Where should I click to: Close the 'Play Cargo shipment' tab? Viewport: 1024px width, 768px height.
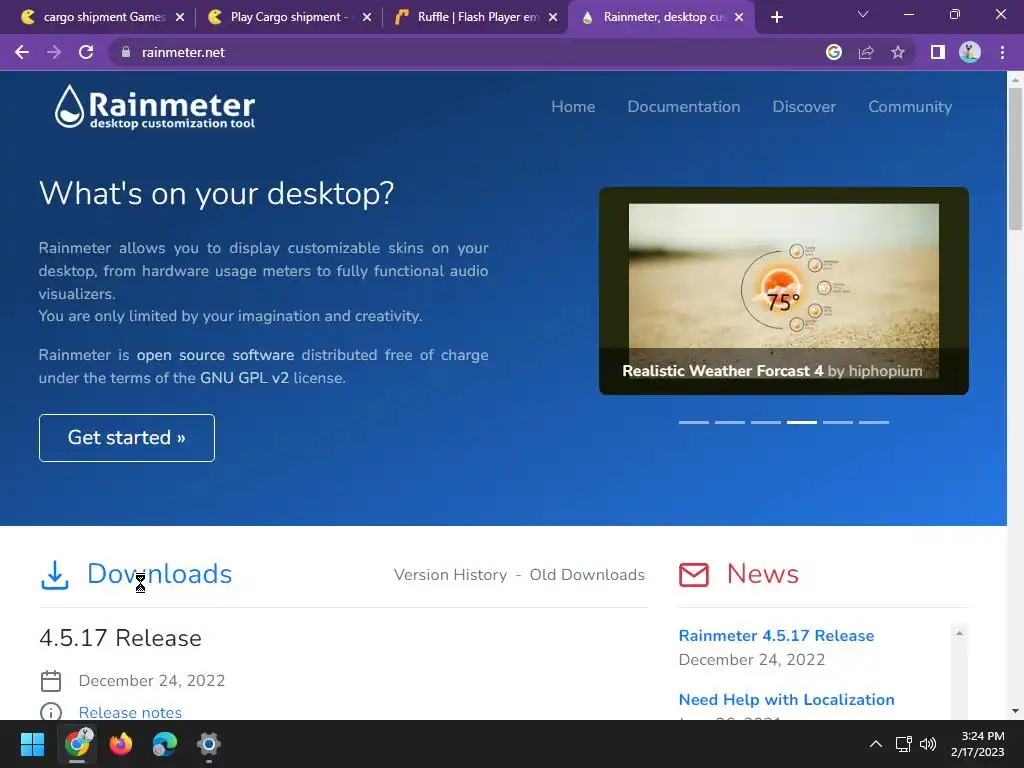tap(367, 17)
